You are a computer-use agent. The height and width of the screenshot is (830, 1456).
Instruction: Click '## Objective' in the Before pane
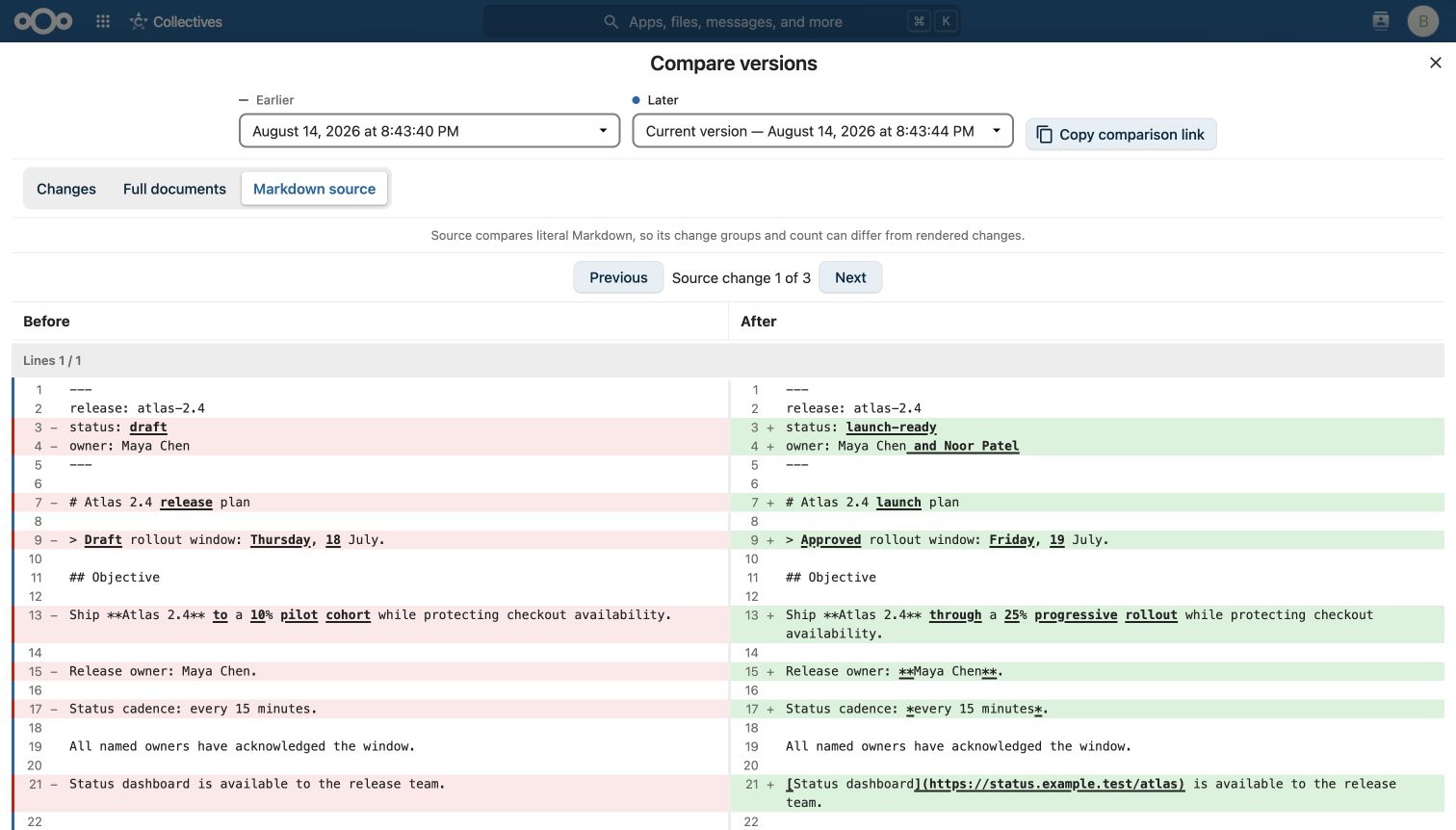[115, 578]
